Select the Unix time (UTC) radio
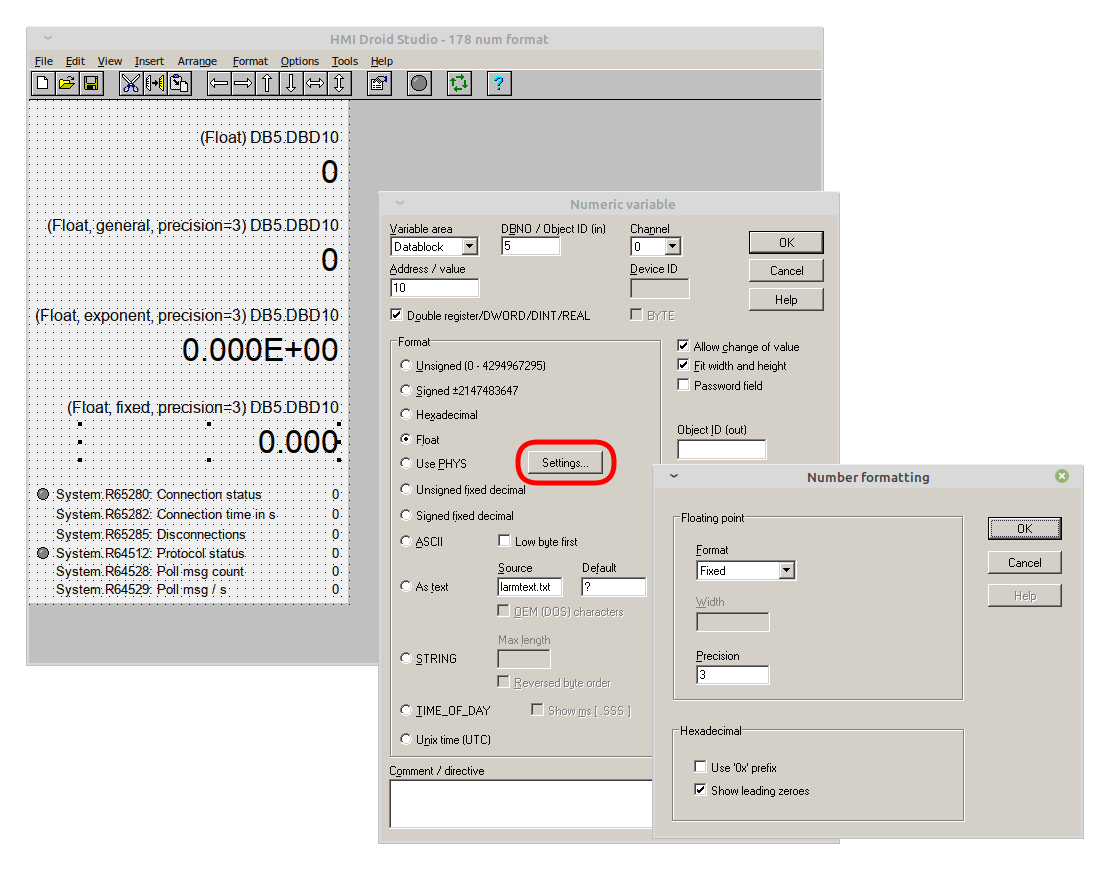Viewport: 1110px width, 869px height. point(406,739)
